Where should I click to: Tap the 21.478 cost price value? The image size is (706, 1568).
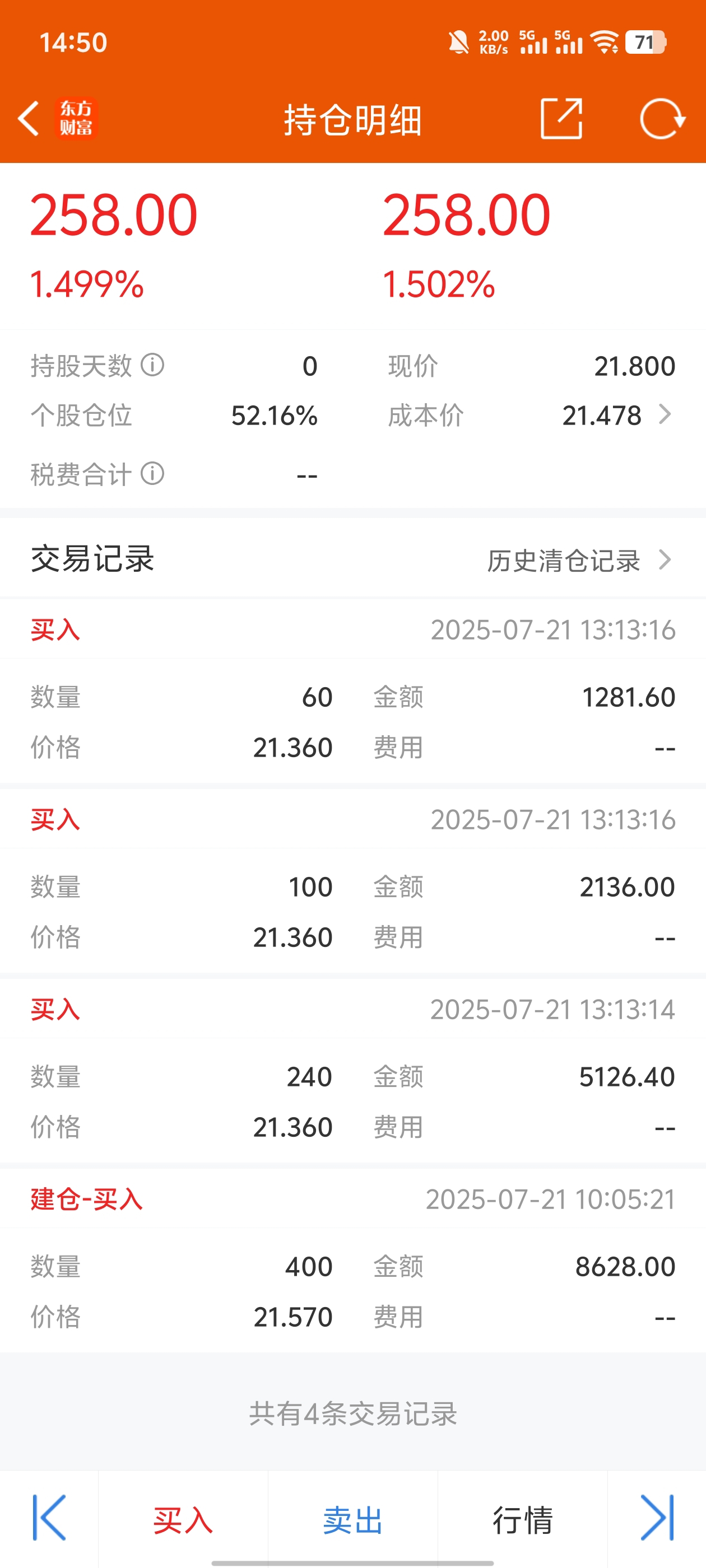point(602,416)
